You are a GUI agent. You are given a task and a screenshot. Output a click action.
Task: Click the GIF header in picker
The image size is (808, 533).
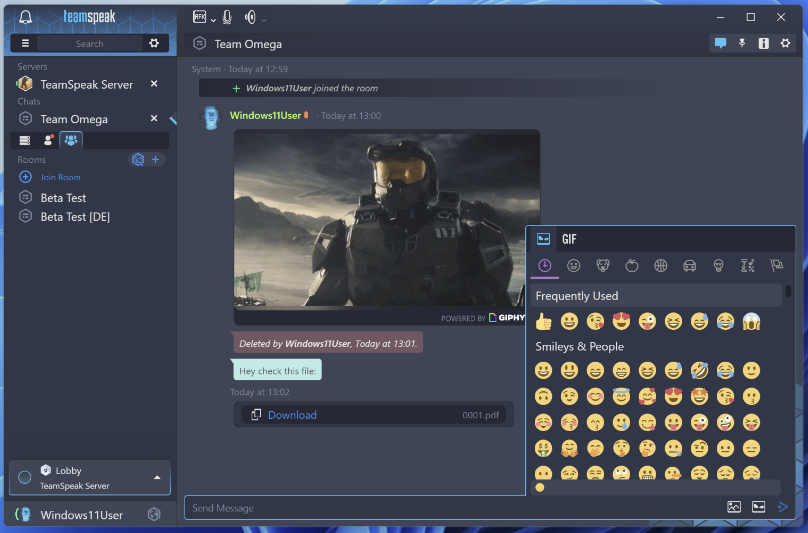tap(569, 239)
